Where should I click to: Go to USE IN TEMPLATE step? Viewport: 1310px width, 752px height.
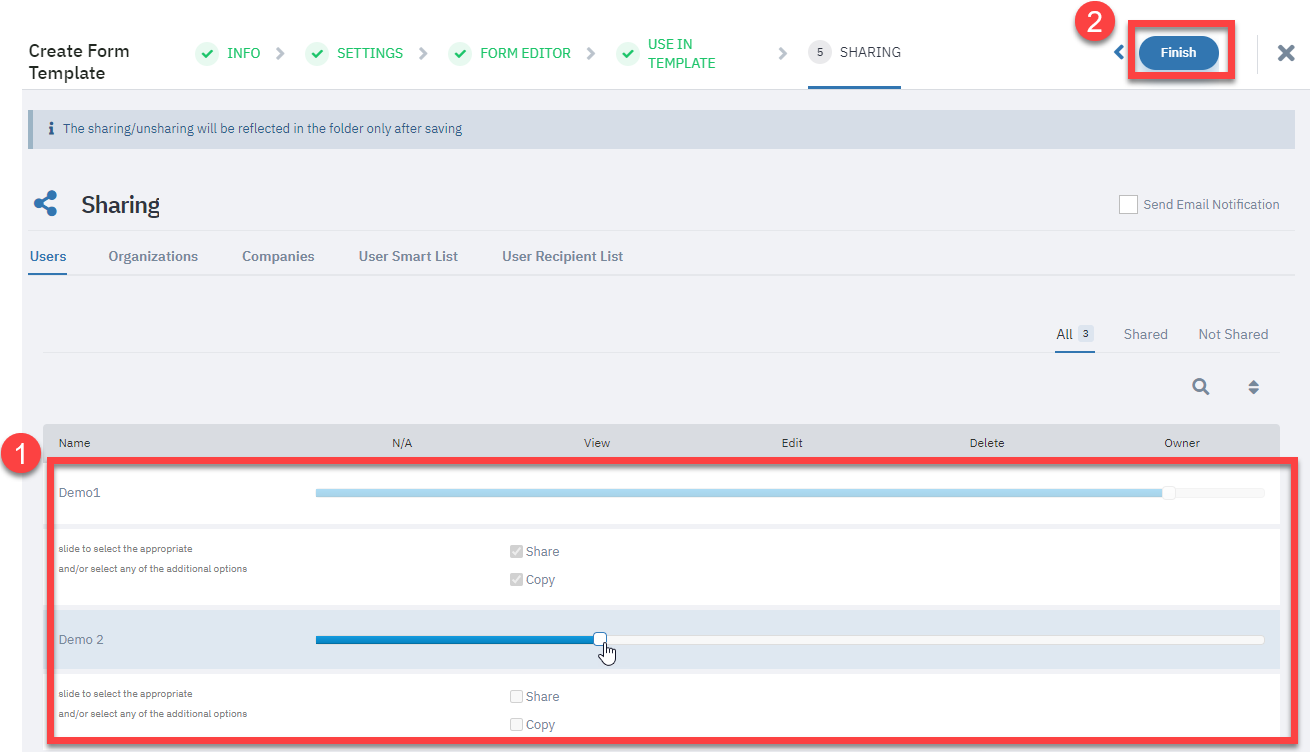(x=680, y=53)
